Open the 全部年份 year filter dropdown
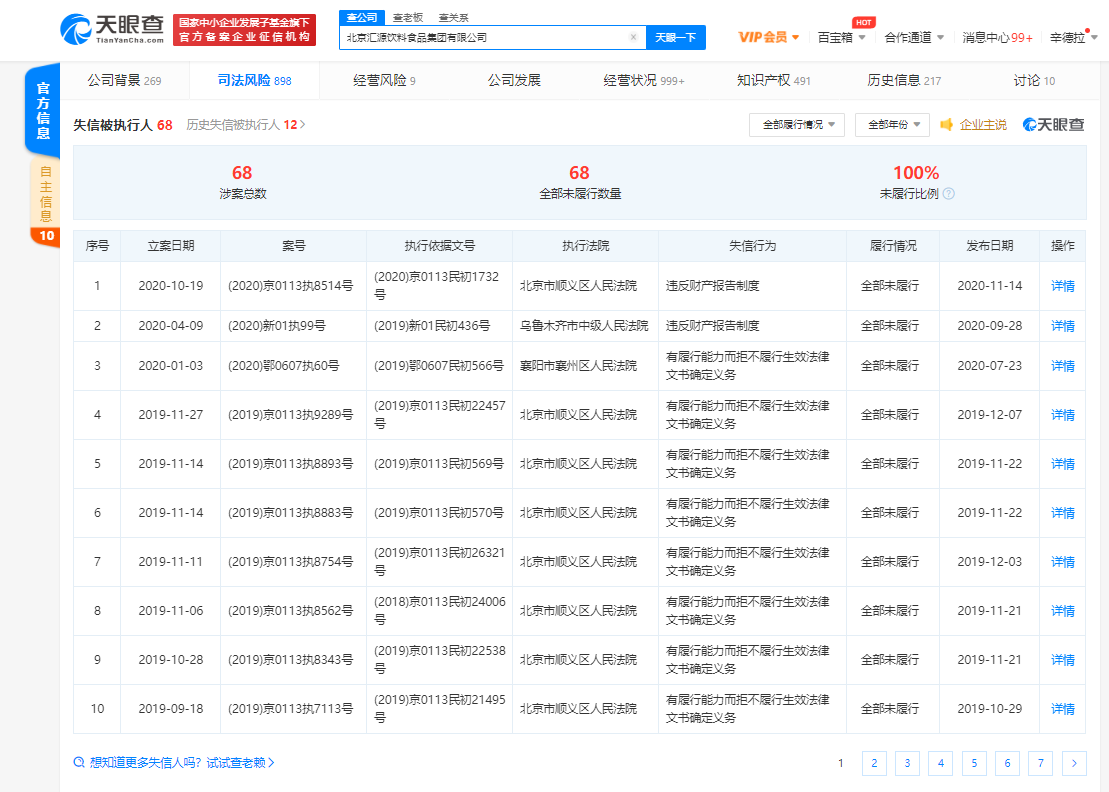This screenshot has width=1109, height=792. pos(893,124)
